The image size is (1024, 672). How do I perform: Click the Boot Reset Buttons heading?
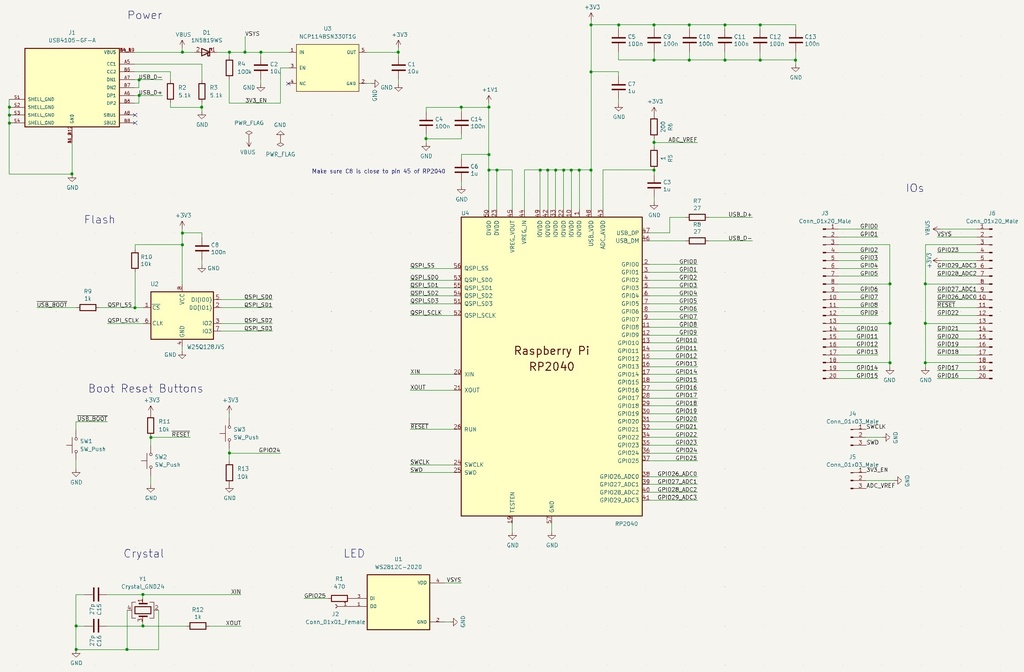coord(146,389)
